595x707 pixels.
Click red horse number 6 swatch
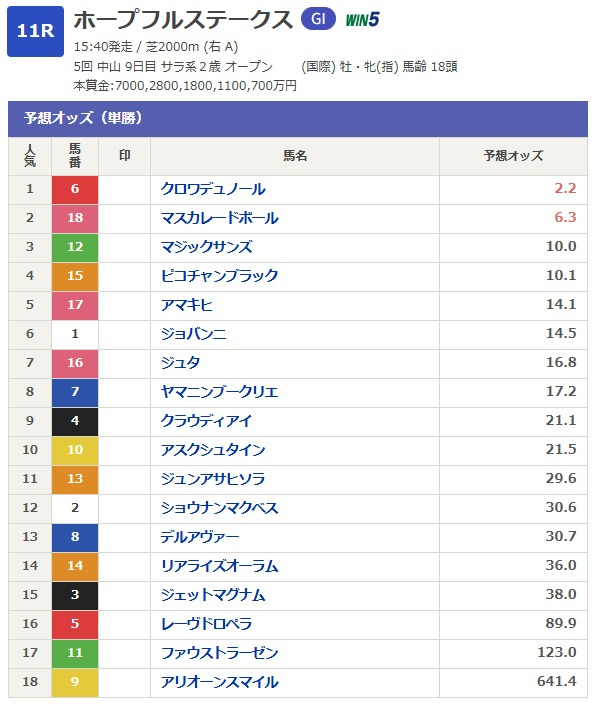point(75,189)
